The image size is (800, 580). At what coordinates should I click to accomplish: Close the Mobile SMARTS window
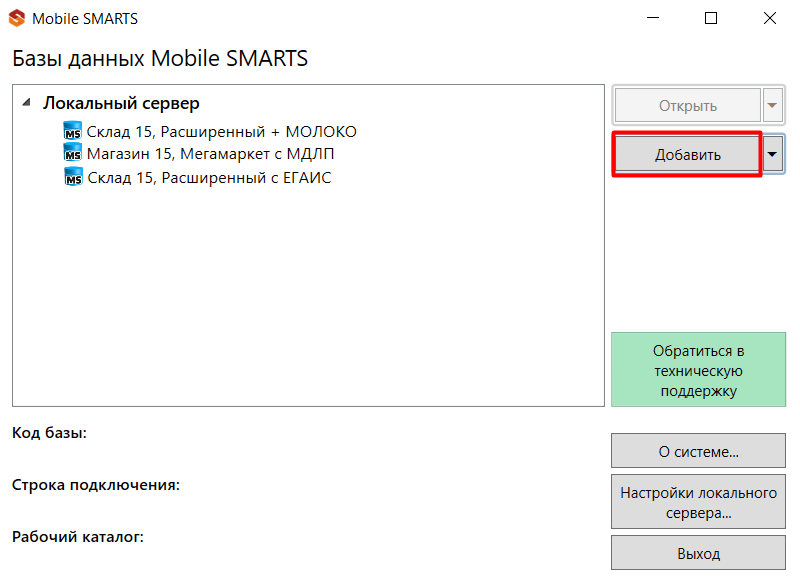click(769, 18)
